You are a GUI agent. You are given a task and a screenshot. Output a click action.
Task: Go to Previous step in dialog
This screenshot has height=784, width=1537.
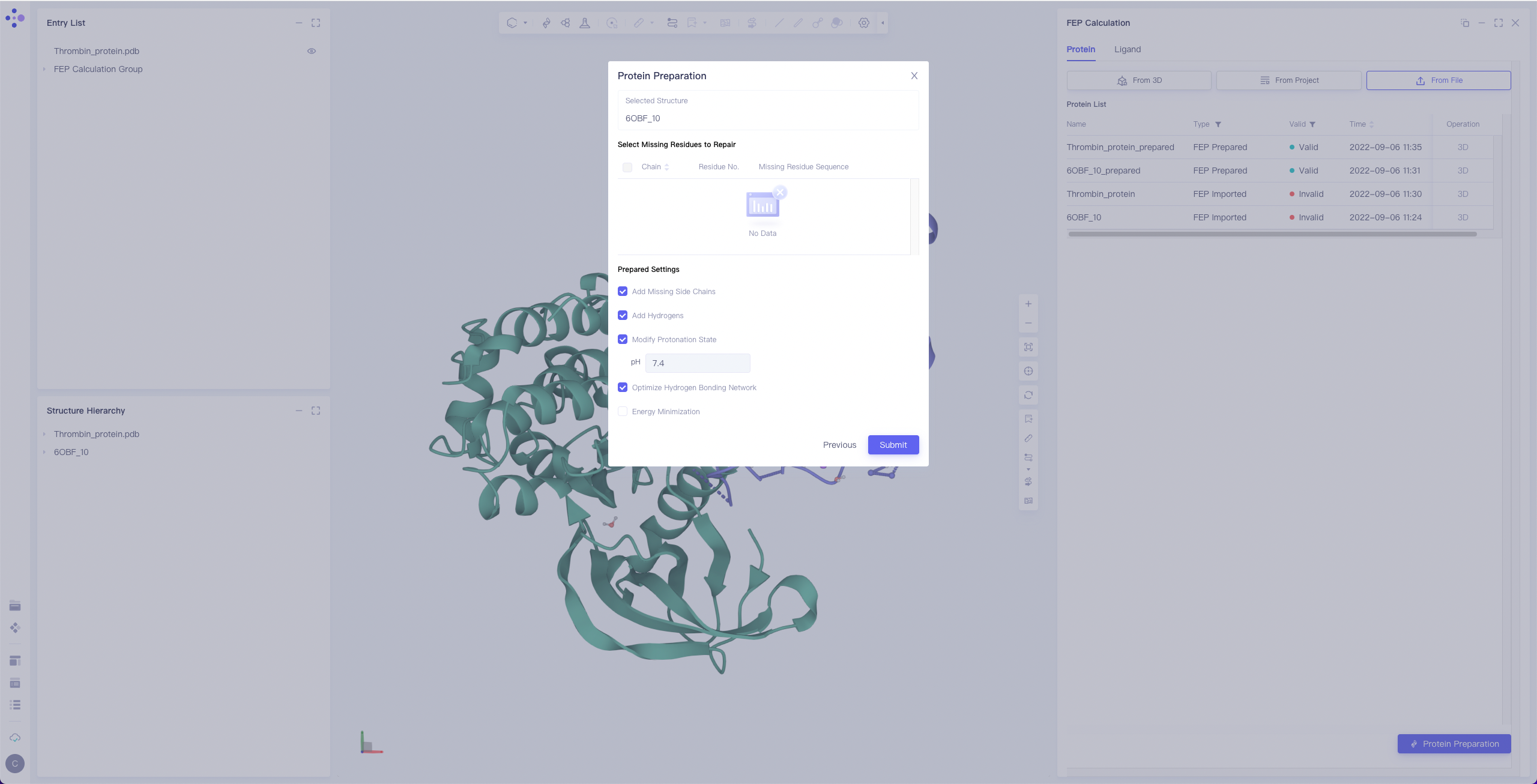(x=839, y=445)
